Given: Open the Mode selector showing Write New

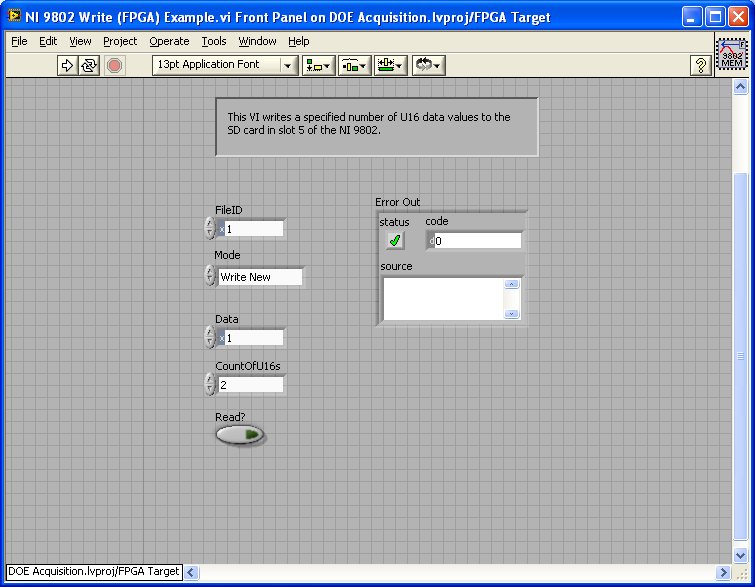Looking at the screenshot, I should point(260,277).
